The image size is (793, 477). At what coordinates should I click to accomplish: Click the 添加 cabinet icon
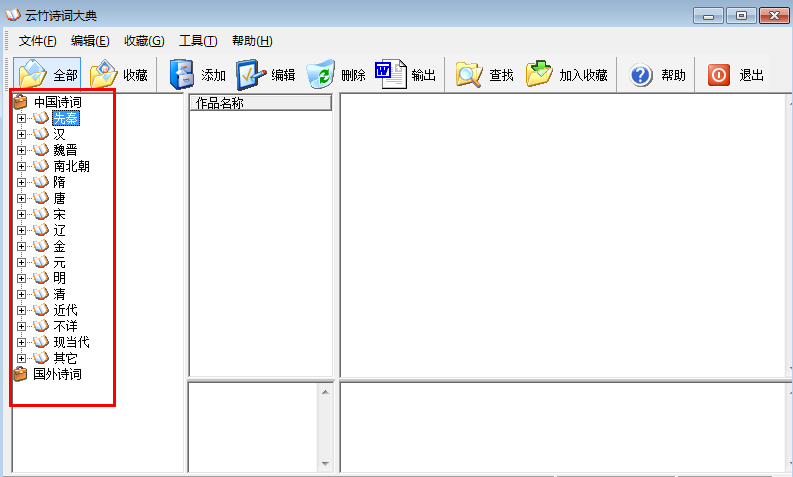(181, 75)
